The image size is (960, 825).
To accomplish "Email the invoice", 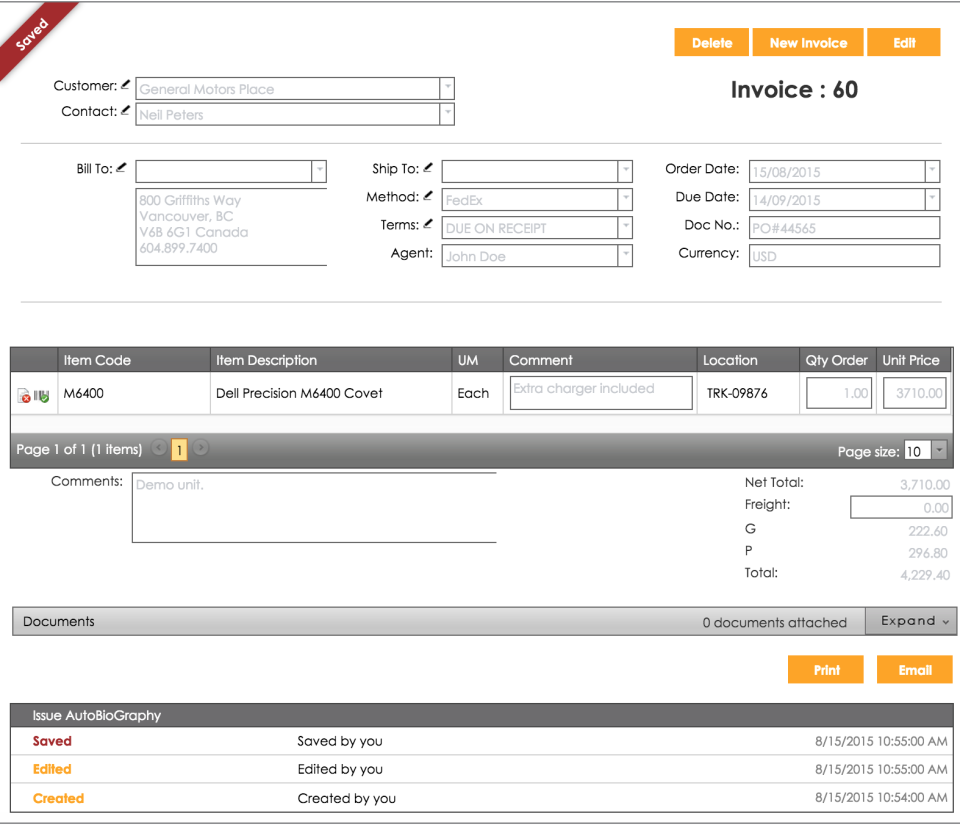I will (x=915, y=670).
